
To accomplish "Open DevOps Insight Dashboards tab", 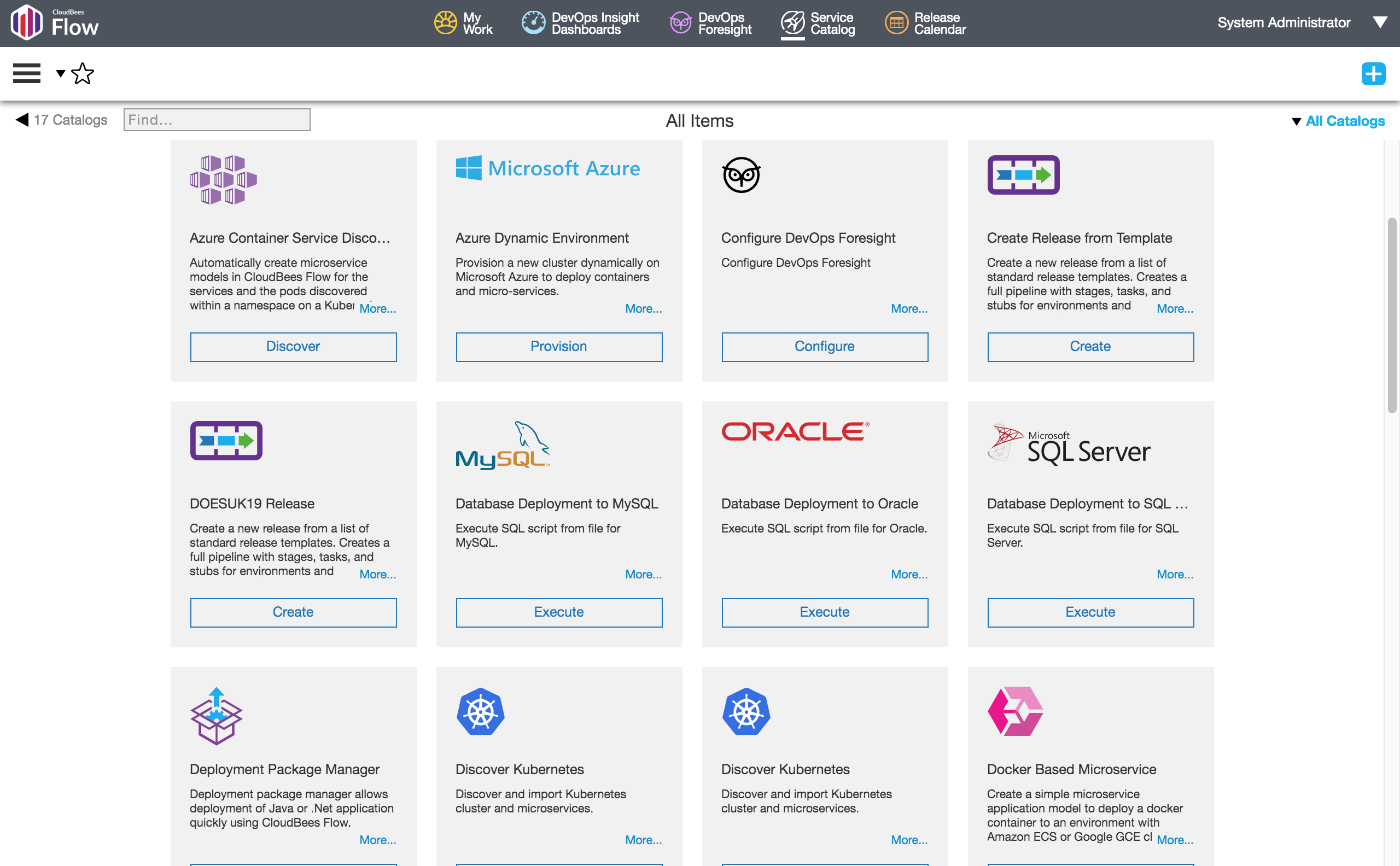I will [x=580, y=24].
